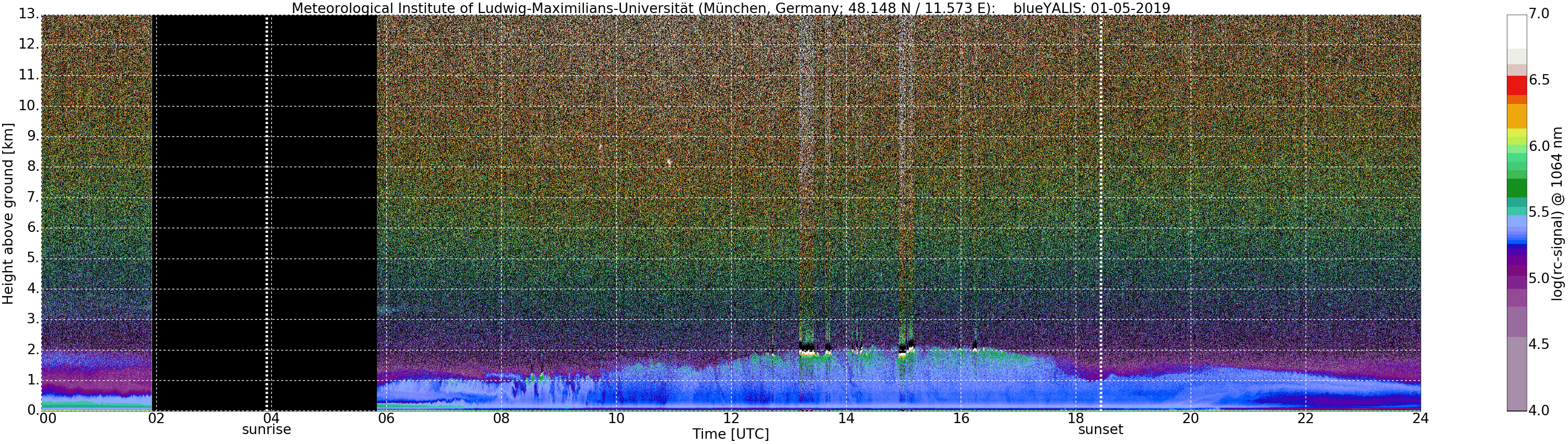This screenshot has height=444, width=1568.
Task: Click the 'log(rc-signal) @ 1064 nm' colorbar label
Action: point(1558,213)
